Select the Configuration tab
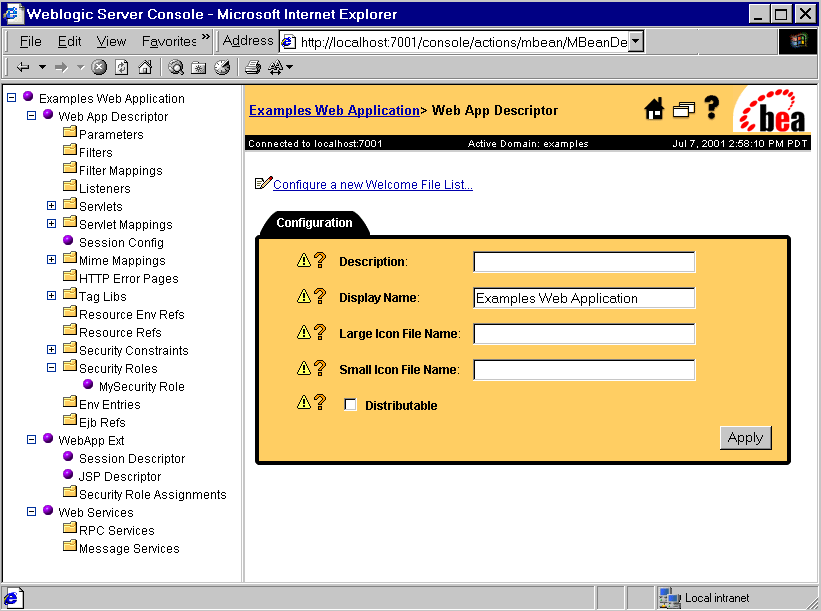This screenshot has height=611, width=821. tap(314, 223)
